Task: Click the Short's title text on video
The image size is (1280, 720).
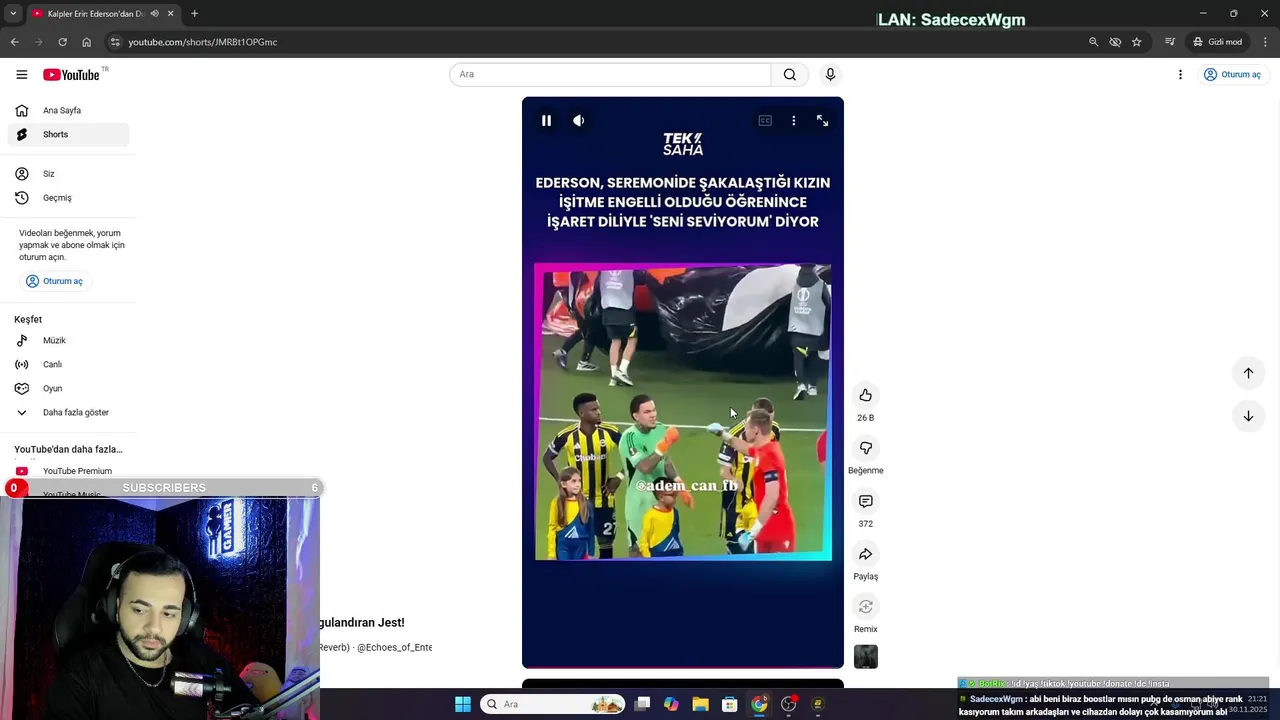Action: tap(683, 202)
